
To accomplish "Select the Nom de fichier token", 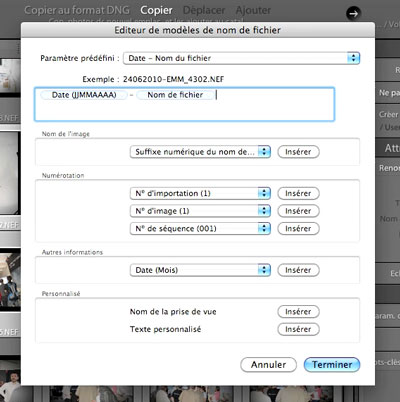I will pyautogui.click(x=175, y=95).
